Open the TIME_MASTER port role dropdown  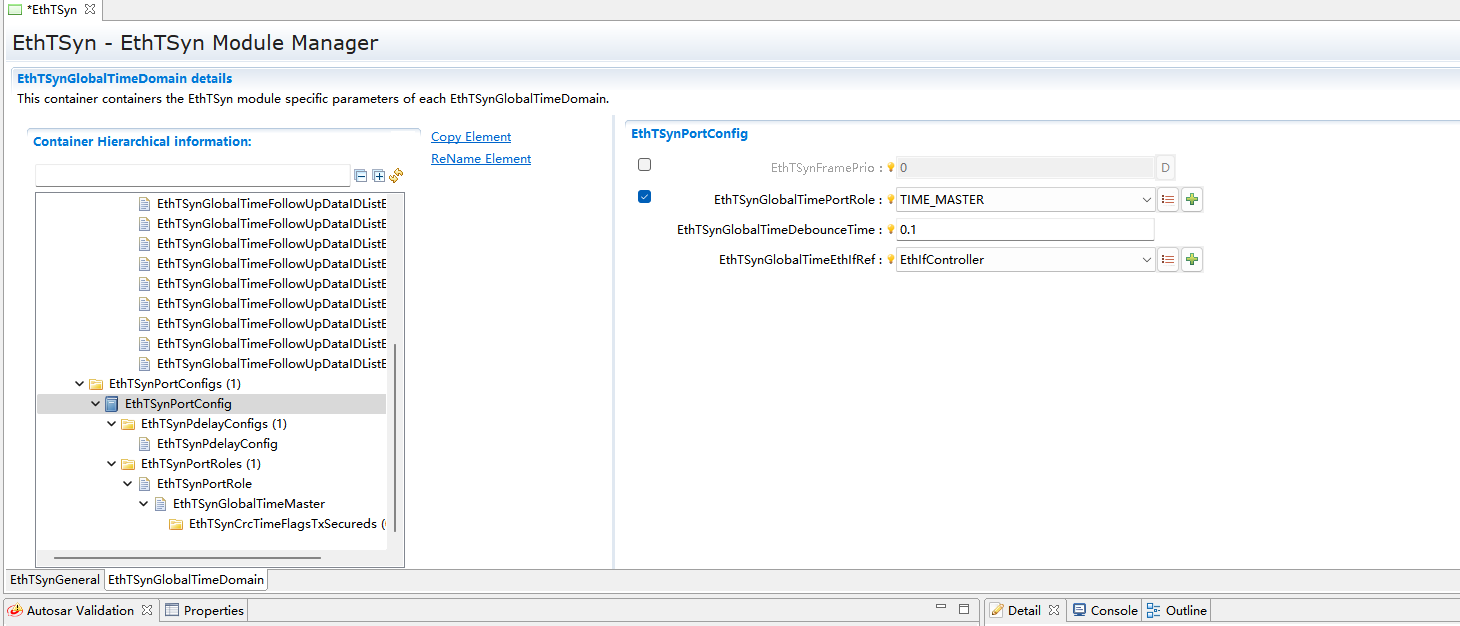tap(1146, 200)
